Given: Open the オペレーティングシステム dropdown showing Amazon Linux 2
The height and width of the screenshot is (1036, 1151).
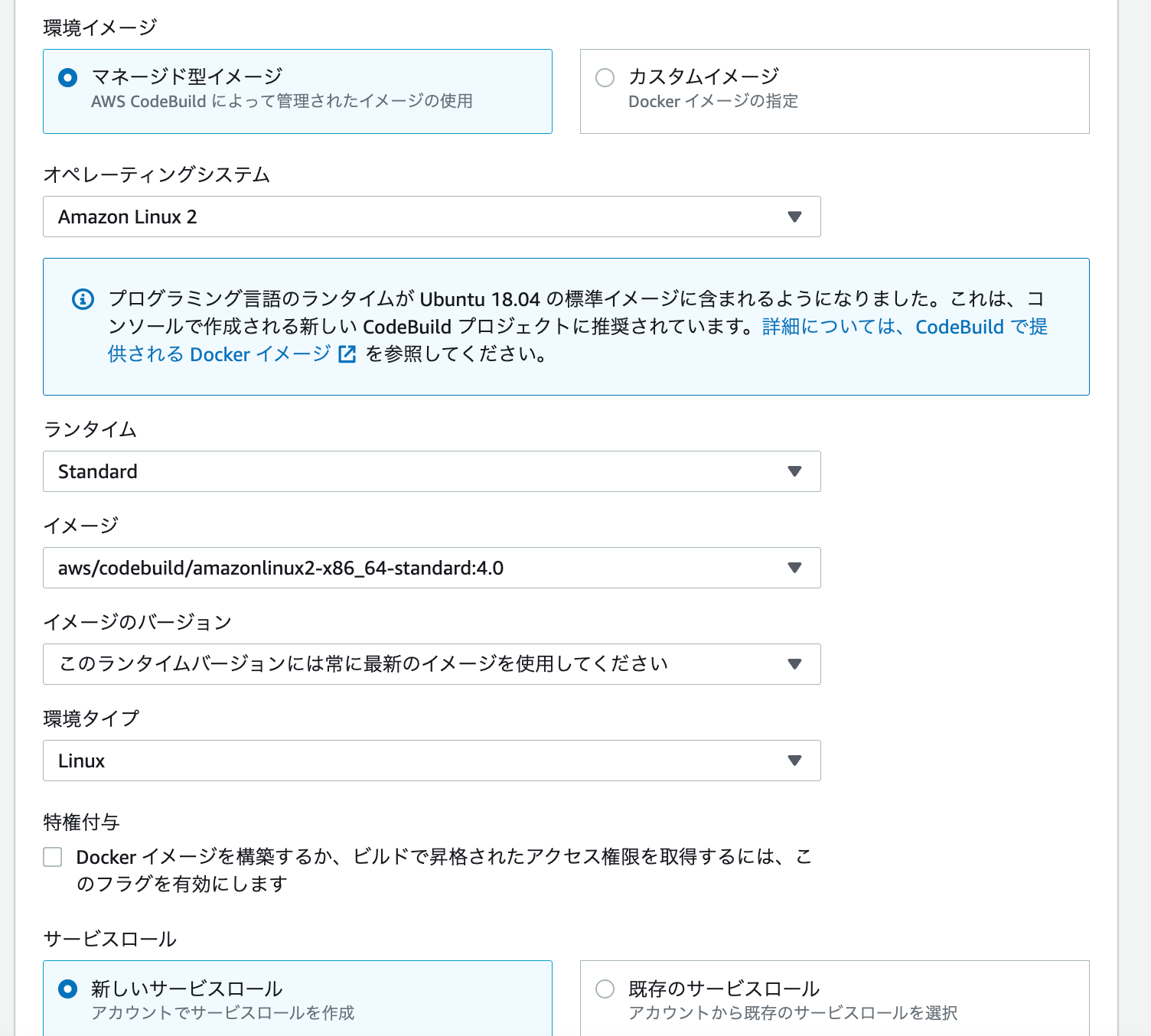Looking at the screenshot, I should coord(432,217).
